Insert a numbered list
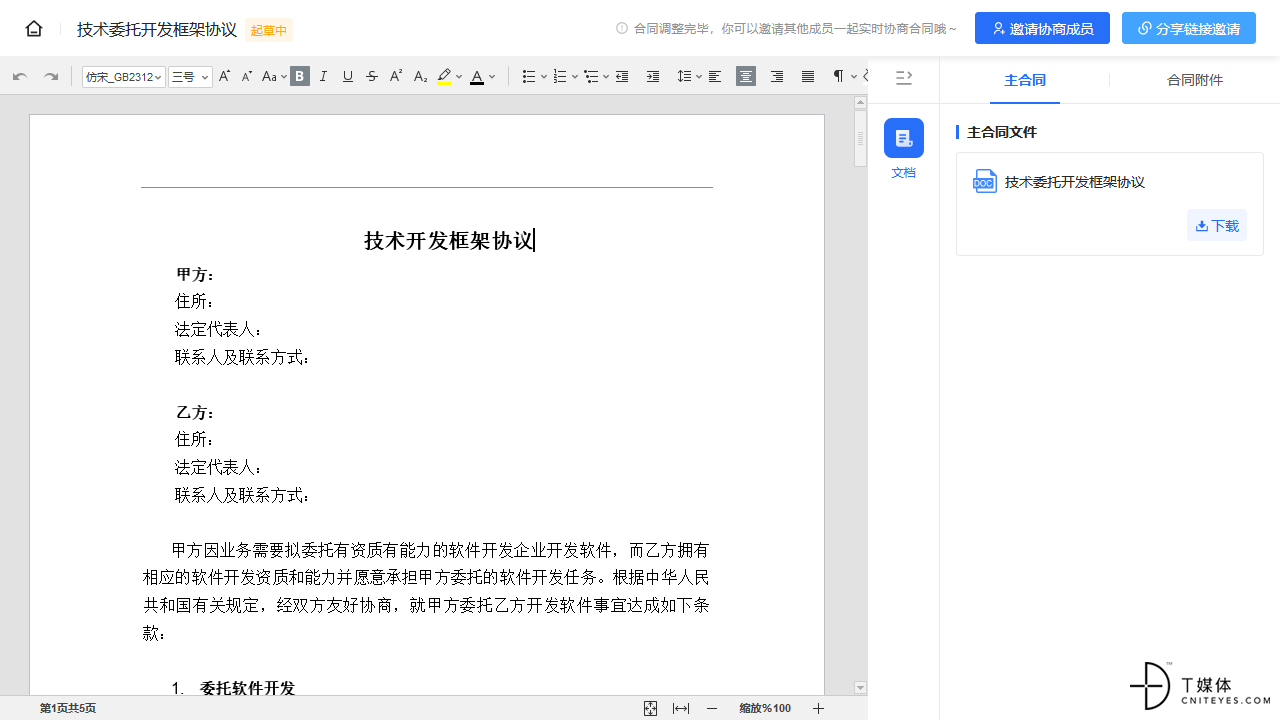 pos(560,76)
